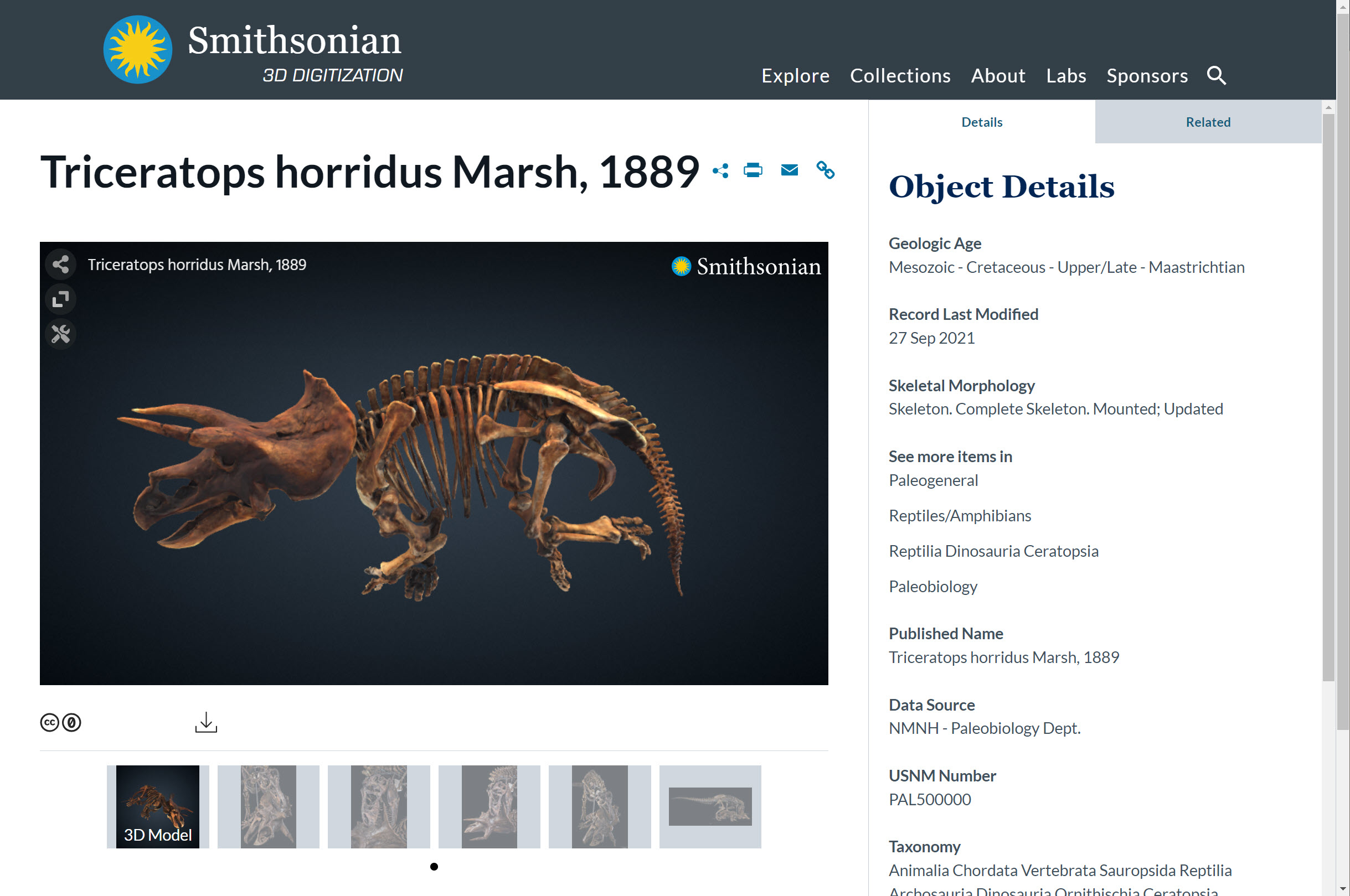The image size is (1350, 896).
Task: Click the share icon beside the page title
Action: (x=720, y=170)
